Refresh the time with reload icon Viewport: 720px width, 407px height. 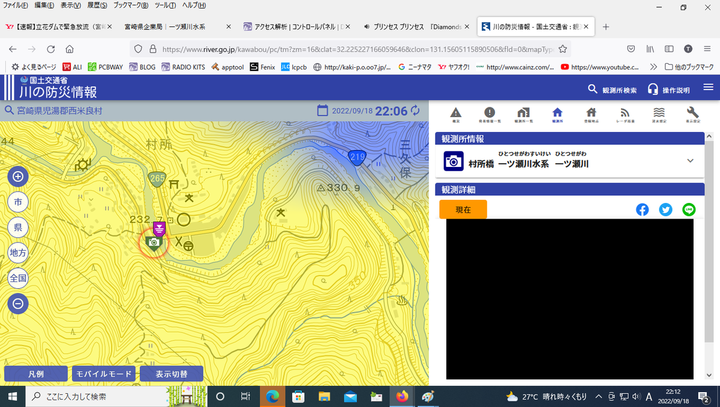(x=416, y=111)
